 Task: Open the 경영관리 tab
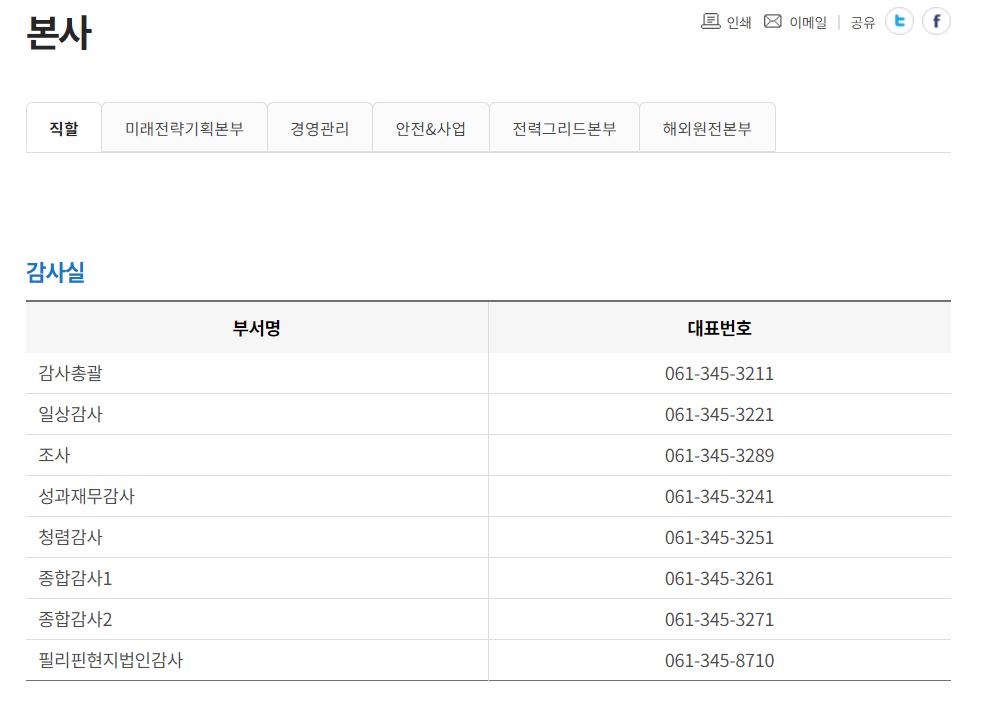coord(320,128)
